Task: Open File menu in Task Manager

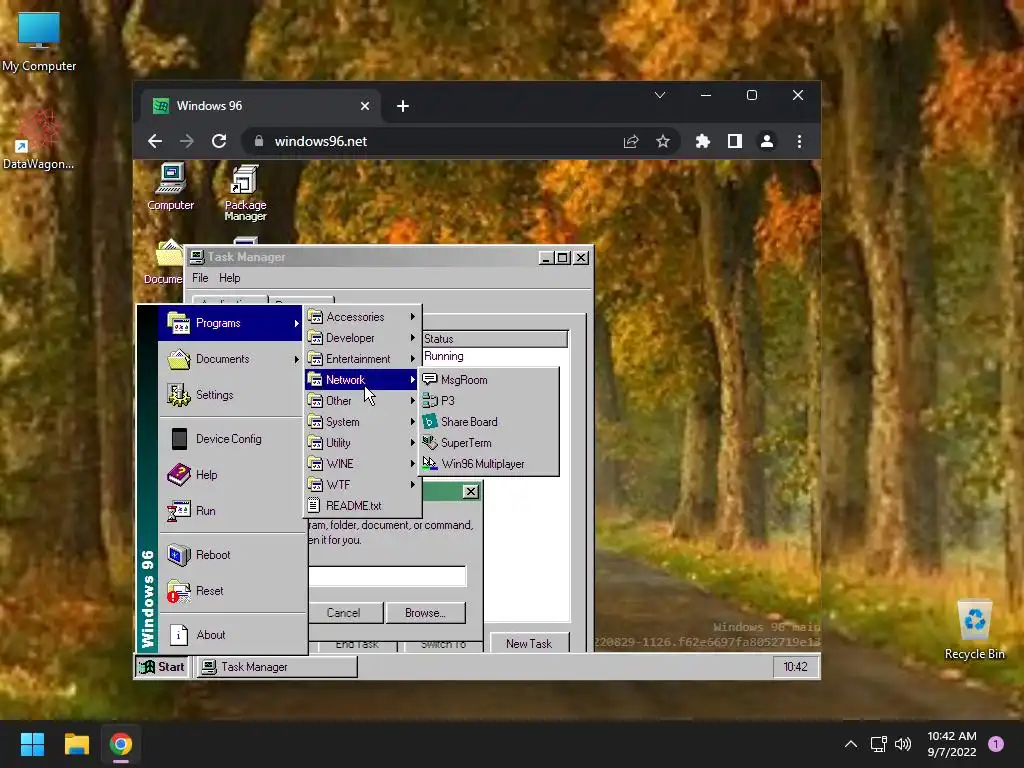Action: pos(200,278)
